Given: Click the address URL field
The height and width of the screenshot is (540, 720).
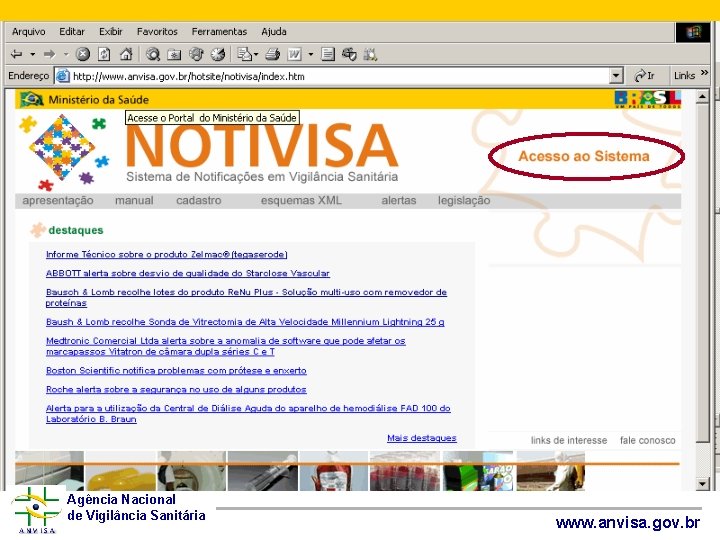Looking at the screenshot, I should [340, 76].
